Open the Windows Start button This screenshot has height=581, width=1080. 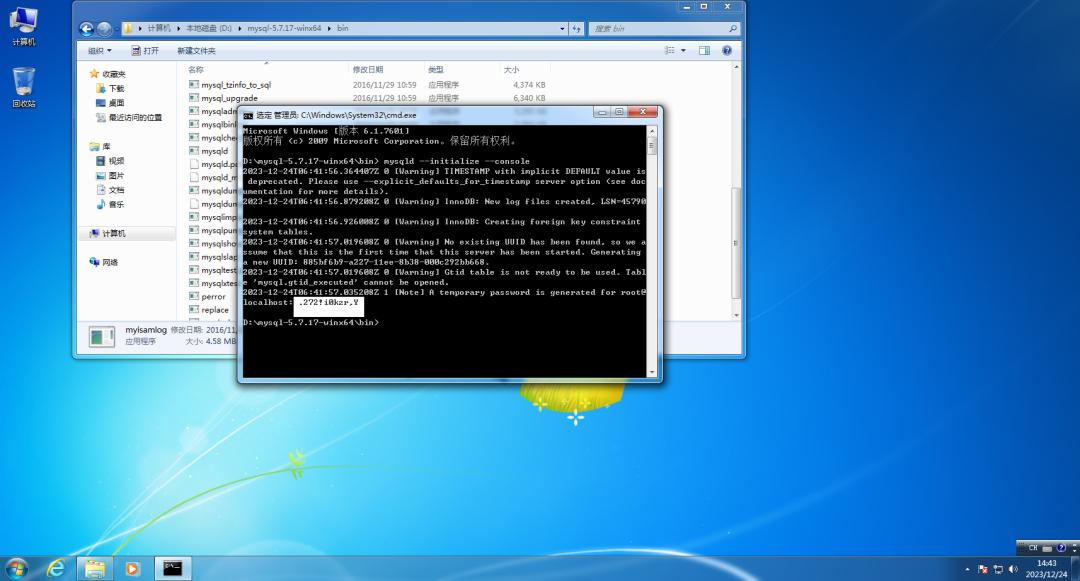(17, 569)
